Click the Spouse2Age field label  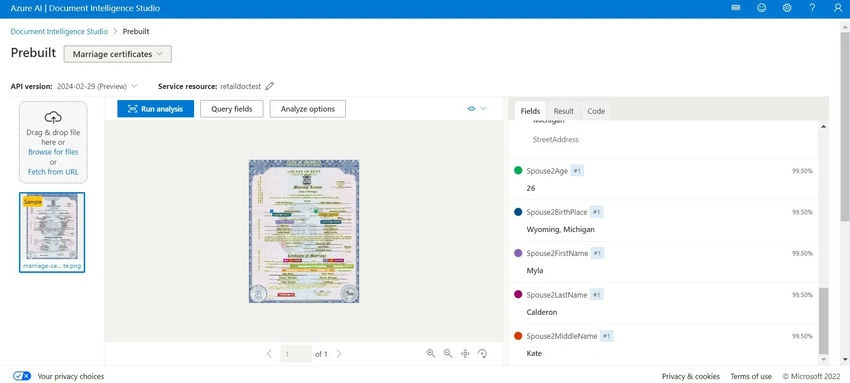547,171
